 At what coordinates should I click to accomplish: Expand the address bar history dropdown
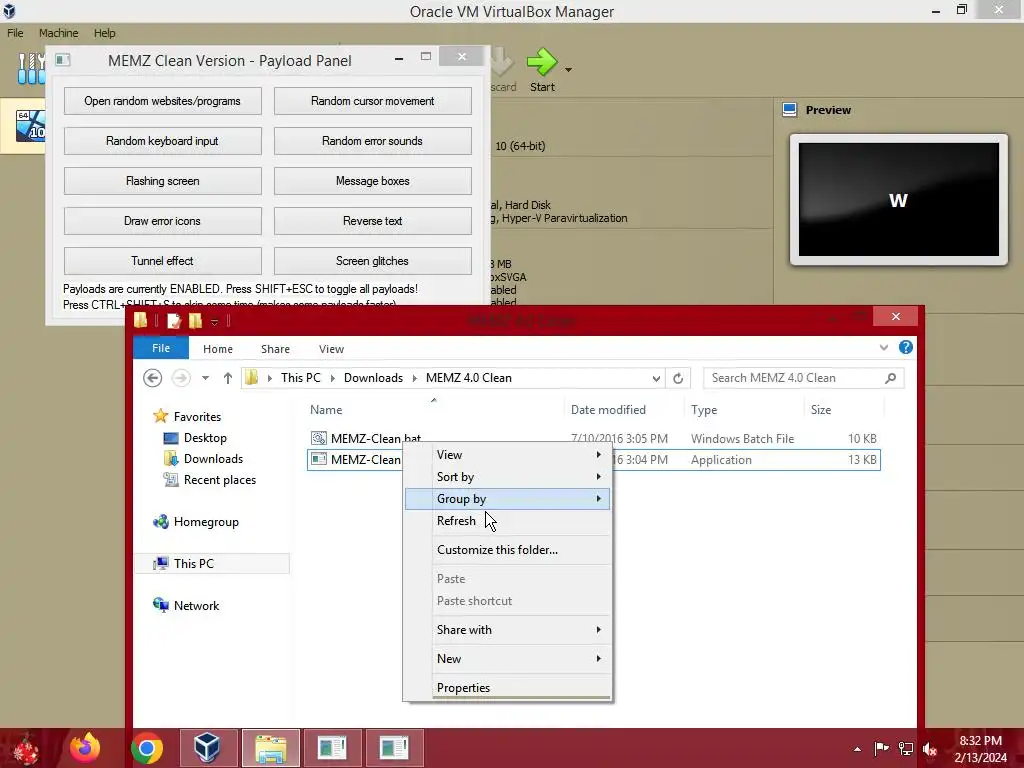pos(656,378)
